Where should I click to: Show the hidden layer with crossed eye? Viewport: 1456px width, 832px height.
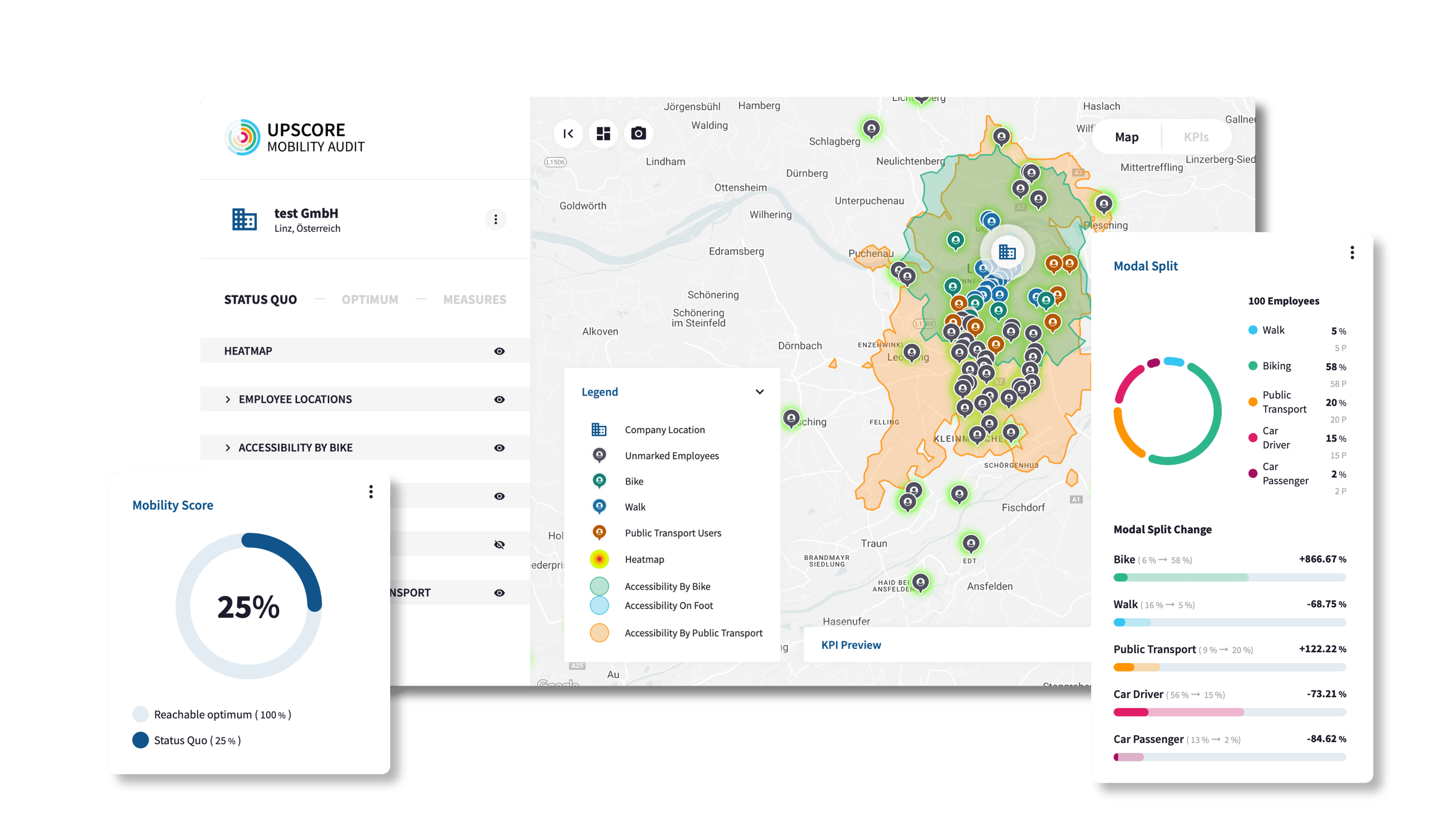pyautogui.click(x=499, y=544)
